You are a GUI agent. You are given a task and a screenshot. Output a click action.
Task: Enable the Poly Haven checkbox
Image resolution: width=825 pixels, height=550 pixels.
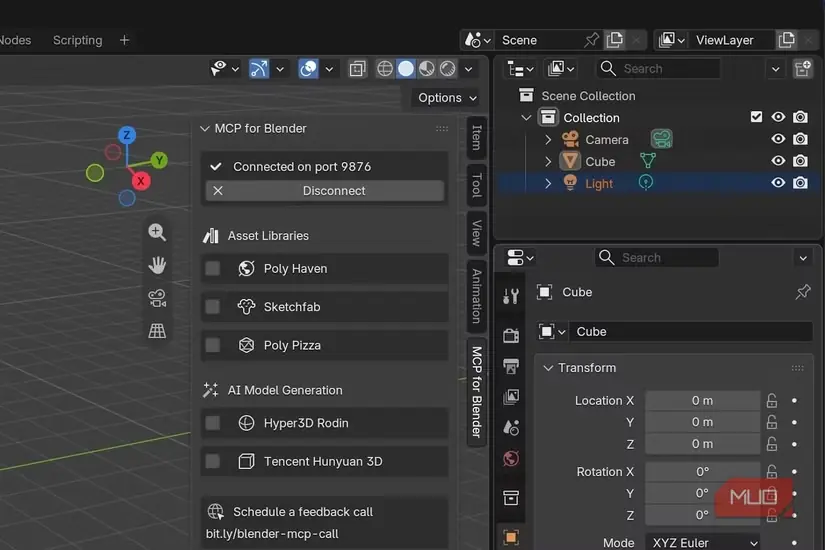(x=213, y=268)
